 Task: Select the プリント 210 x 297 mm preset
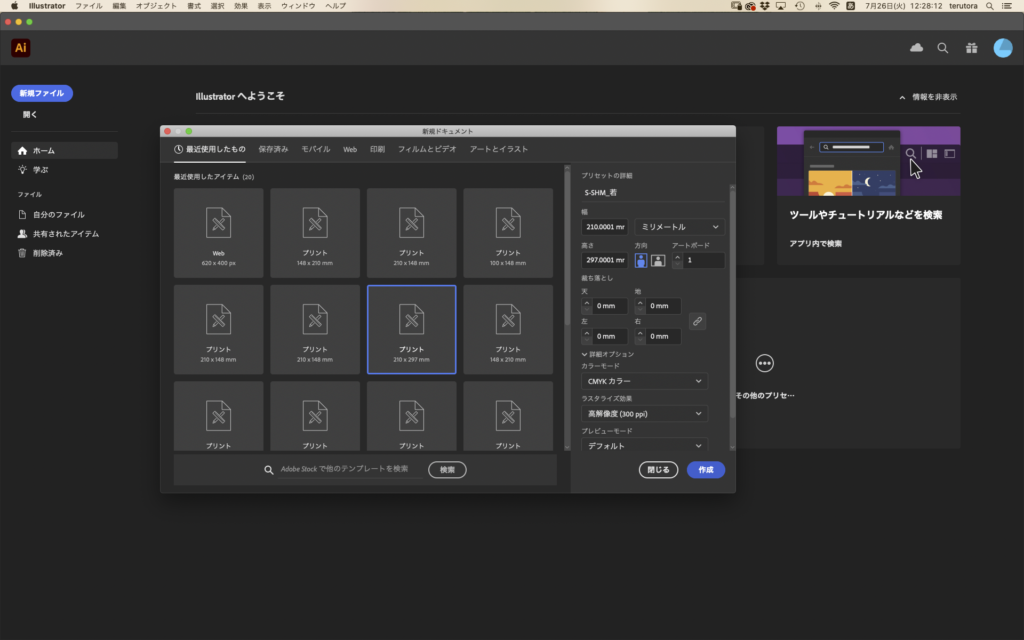411,330
